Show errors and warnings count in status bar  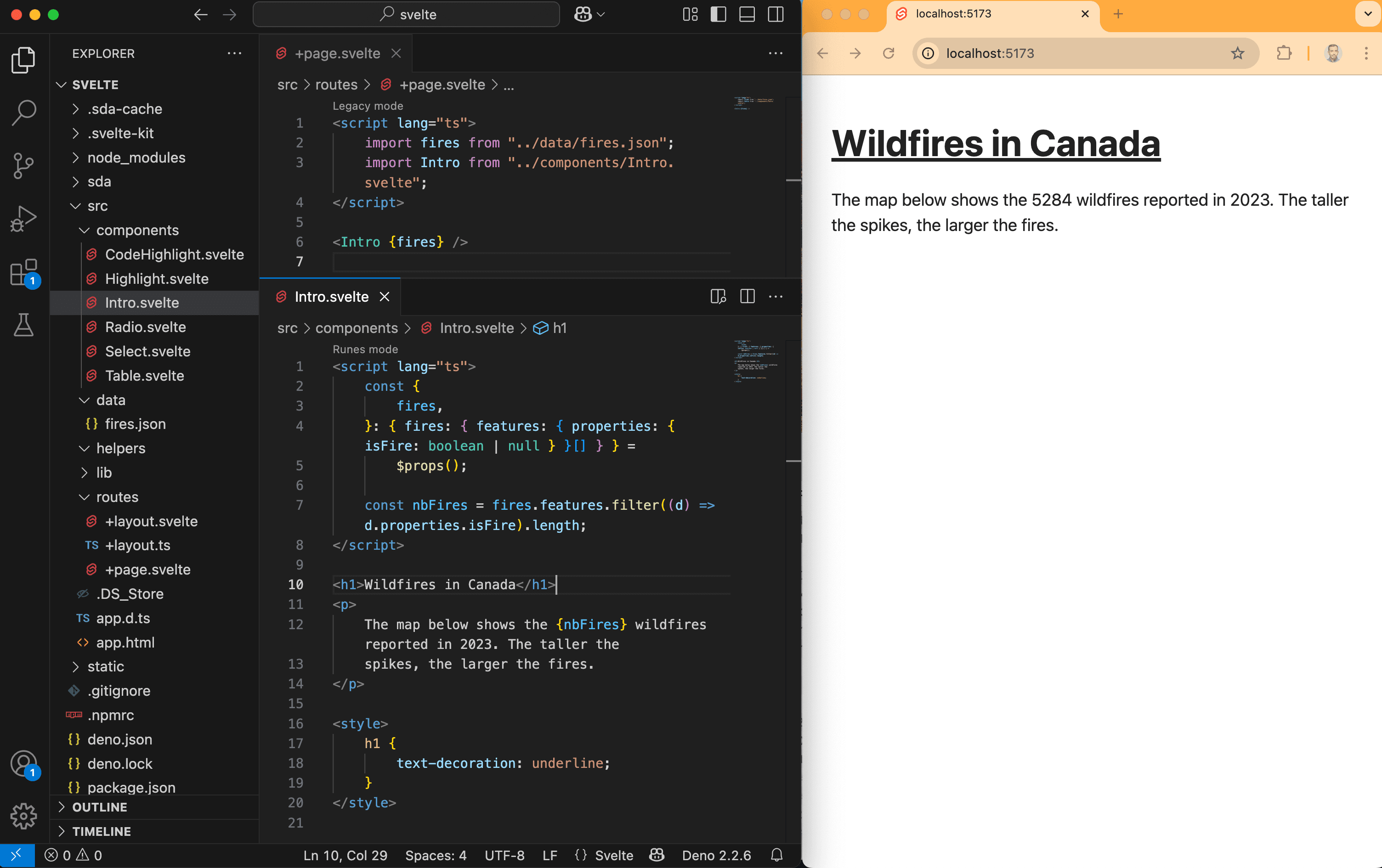pyautogui.click(x=74, y=856)
